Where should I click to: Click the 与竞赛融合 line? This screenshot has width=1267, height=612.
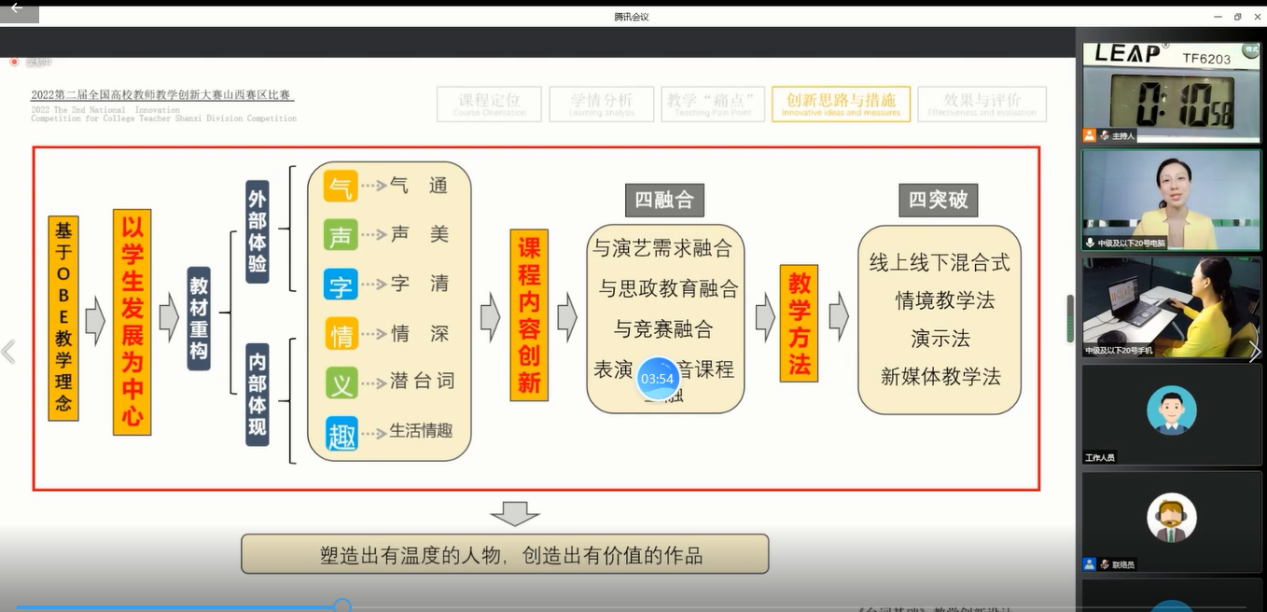(663, 329)
